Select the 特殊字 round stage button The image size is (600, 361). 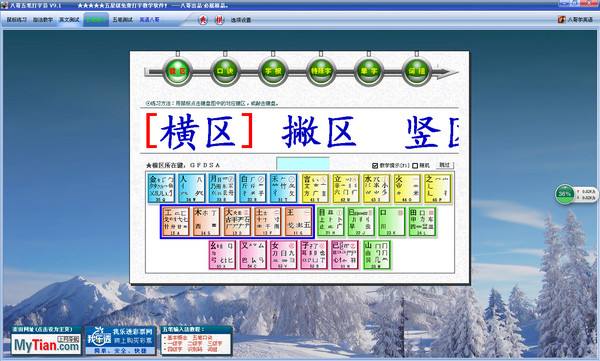321,72
